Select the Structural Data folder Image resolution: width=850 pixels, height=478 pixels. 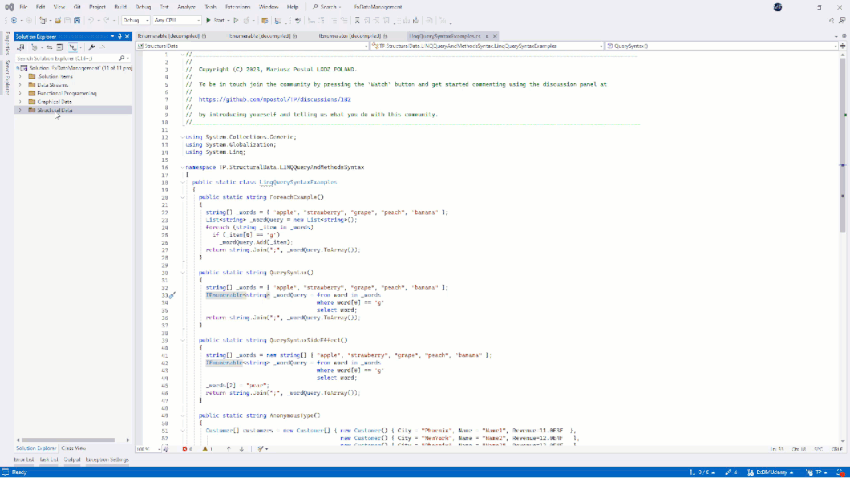55,110
